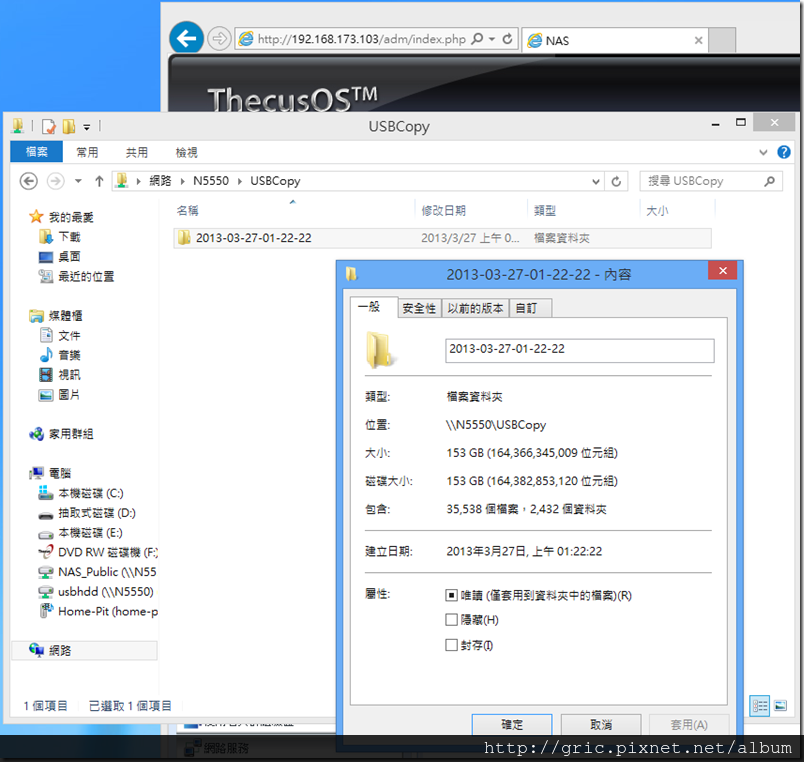Open the quick access toolbar customize dropdown
The image size is (804, 762).
[x=87, y=127]
